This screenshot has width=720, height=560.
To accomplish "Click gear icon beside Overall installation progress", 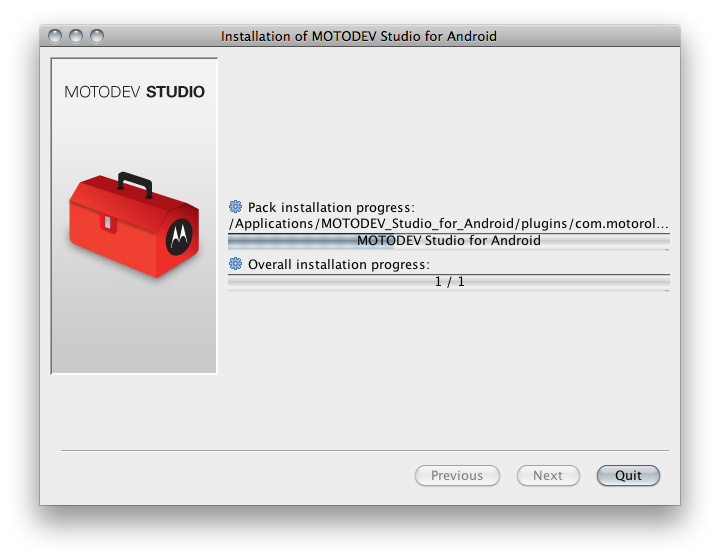I will pyautogui.click(x=236, y=264).
